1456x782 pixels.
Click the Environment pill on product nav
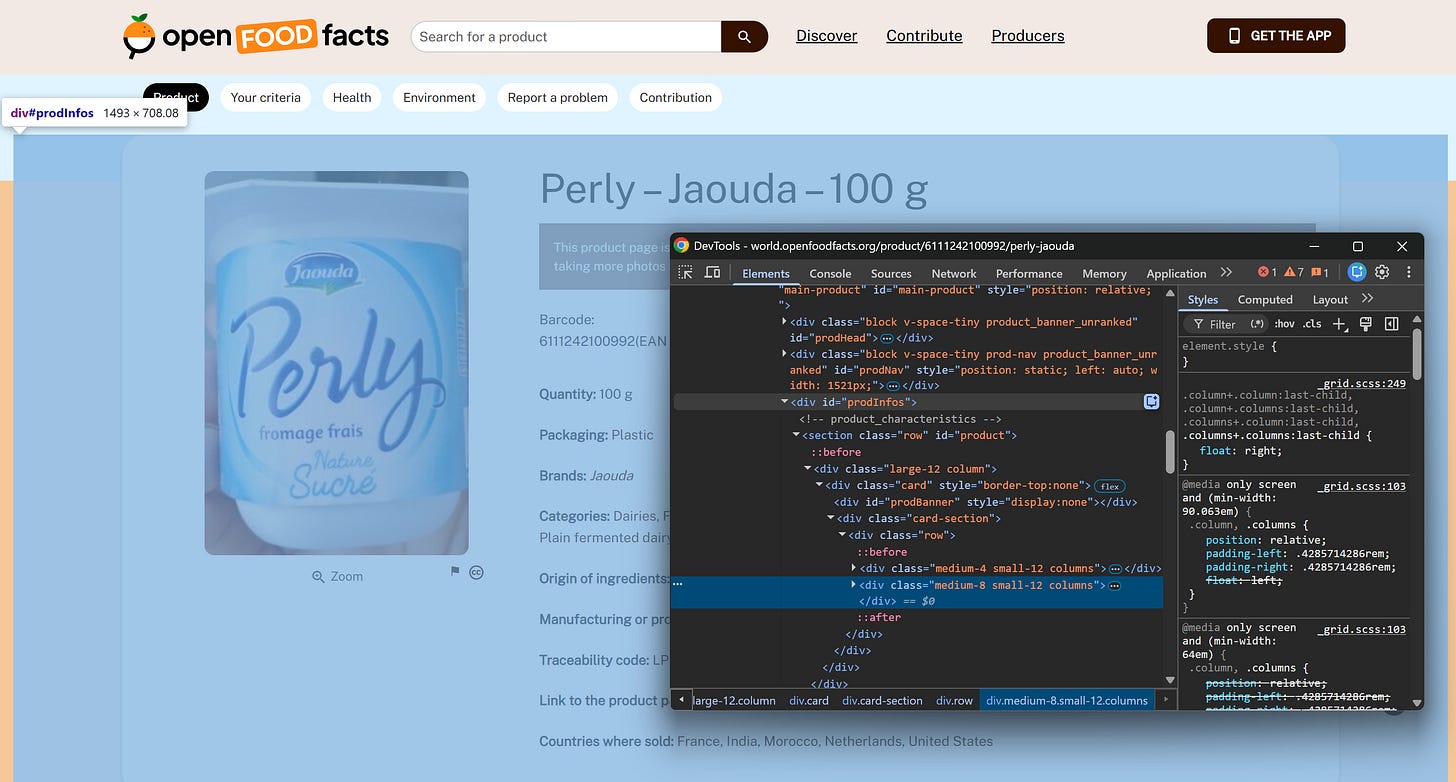point(439,97)
